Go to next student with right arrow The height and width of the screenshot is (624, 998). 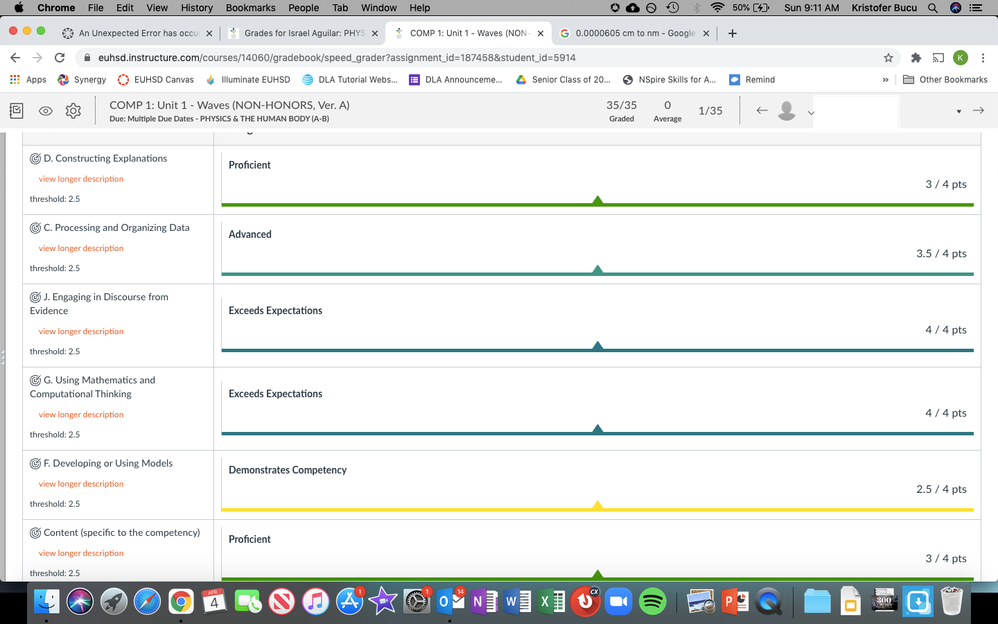(x=978, y=111)
